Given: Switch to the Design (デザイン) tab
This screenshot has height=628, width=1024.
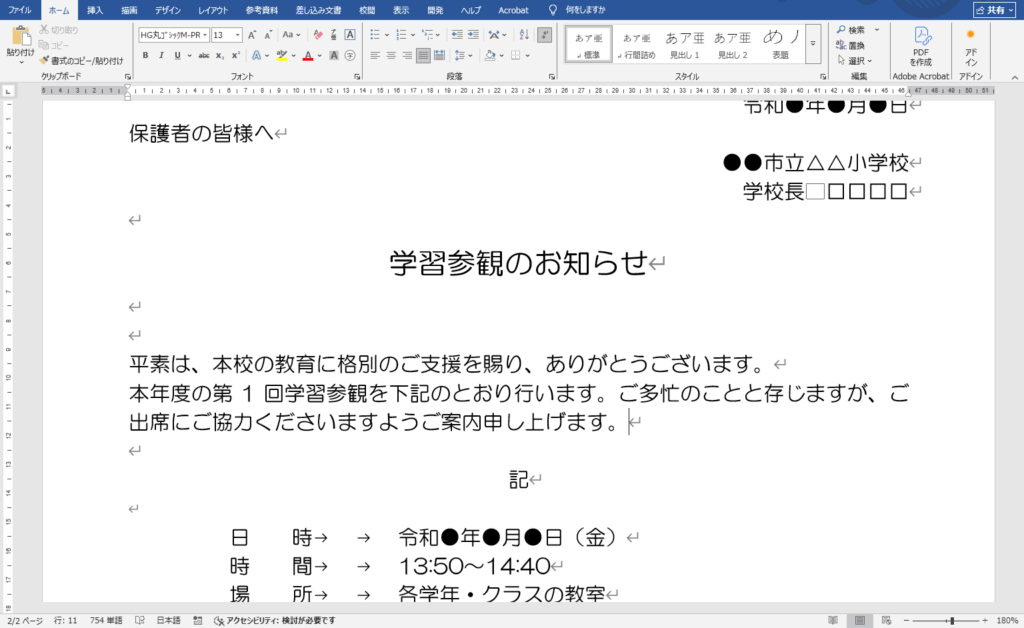Looking at the screenshot, I should pos(168,10).
